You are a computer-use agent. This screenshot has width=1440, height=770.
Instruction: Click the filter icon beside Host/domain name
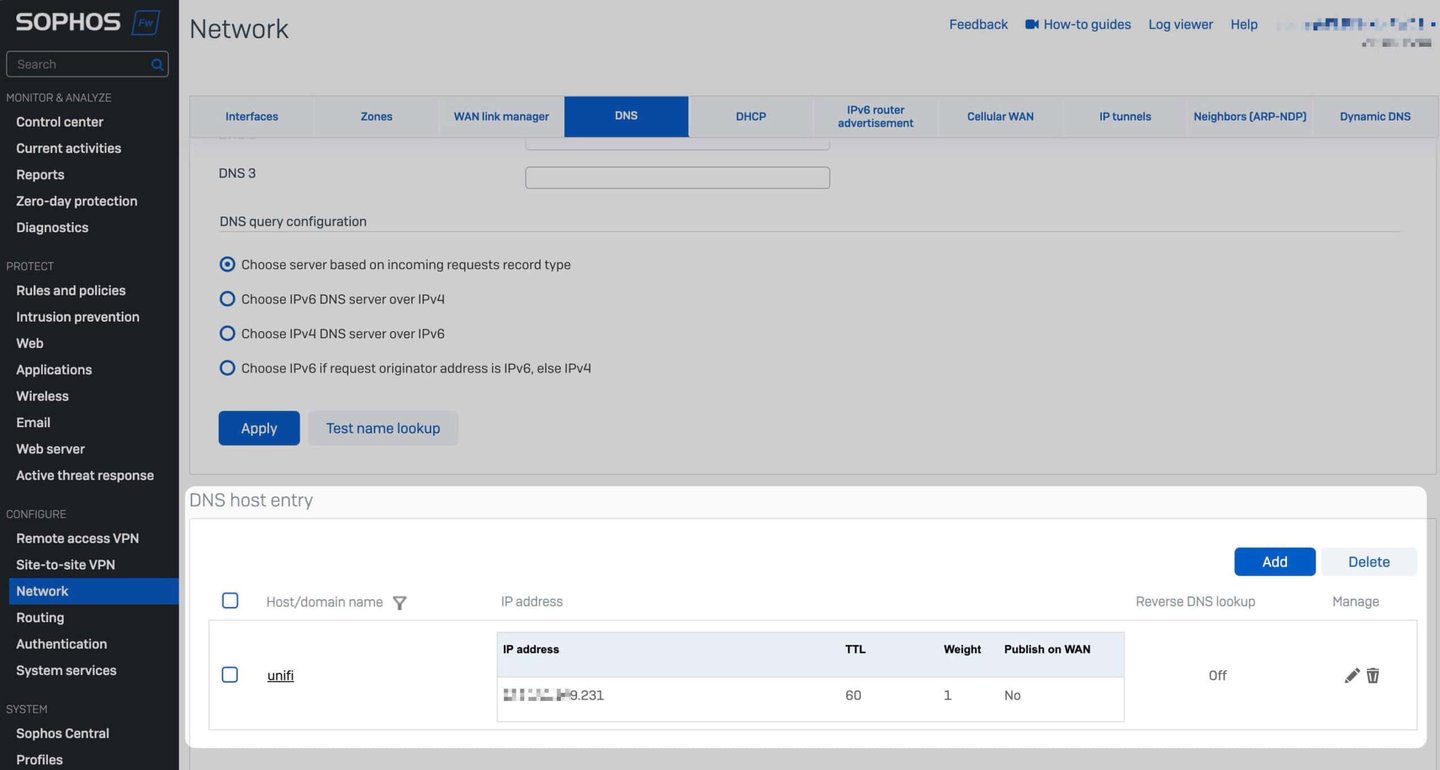(x=400, y=603)
